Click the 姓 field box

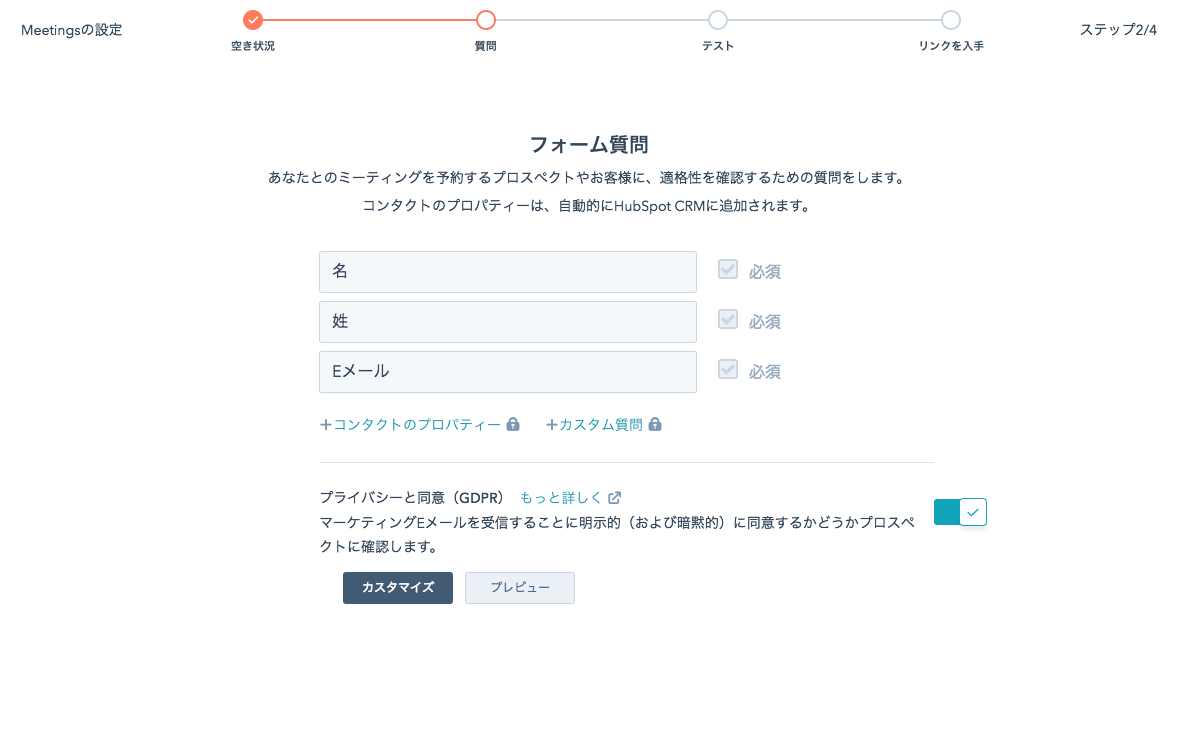pos(508,322)
